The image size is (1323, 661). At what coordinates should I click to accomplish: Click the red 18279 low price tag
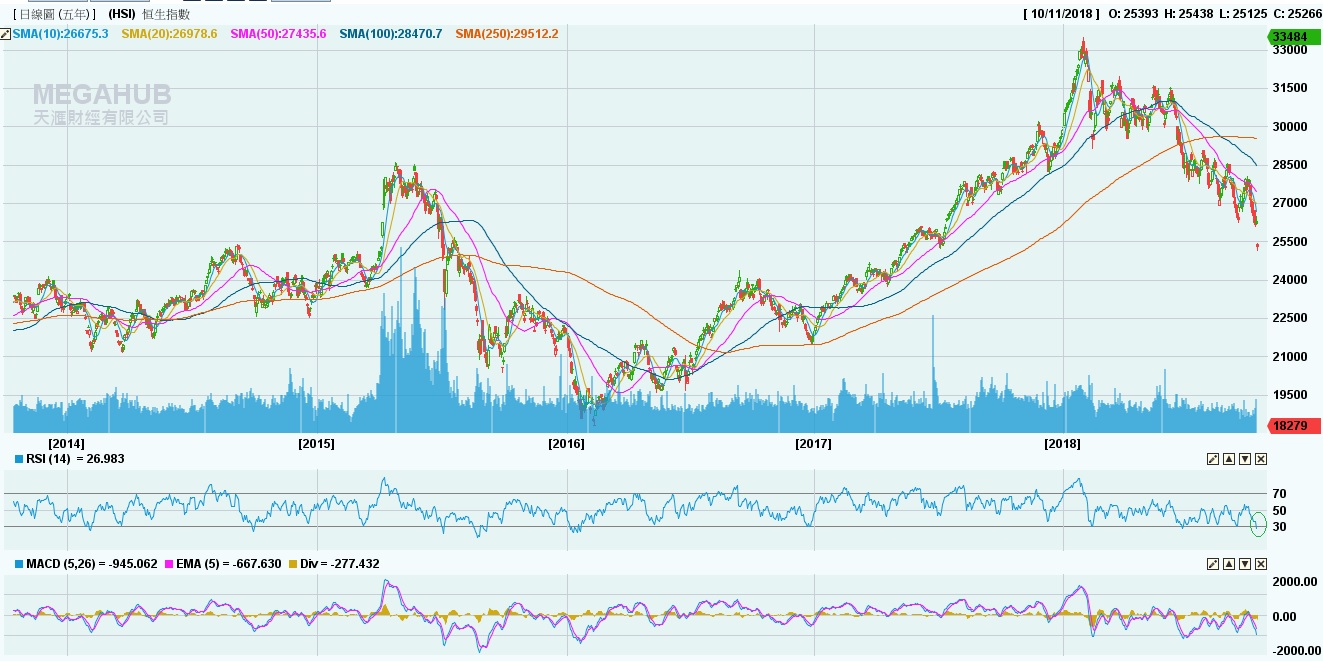1294,426
